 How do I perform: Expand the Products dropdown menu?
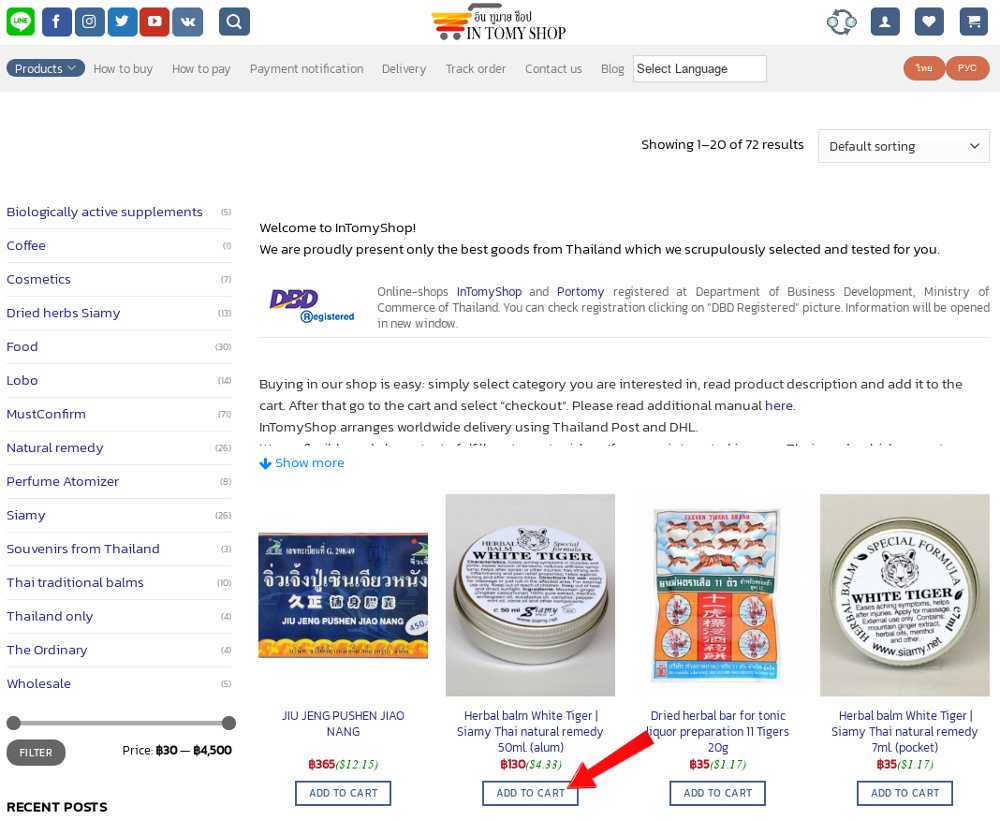click(45, 68)
